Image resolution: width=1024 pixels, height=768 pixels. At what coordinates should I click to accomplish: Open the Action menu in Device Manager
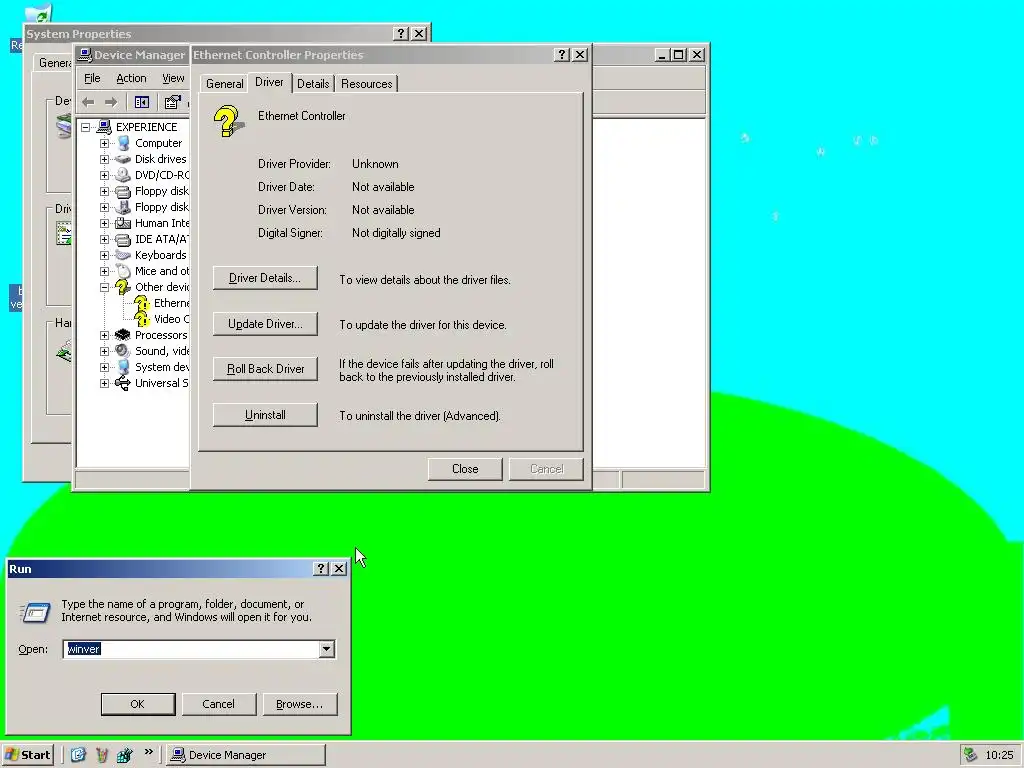click(131, 78)
